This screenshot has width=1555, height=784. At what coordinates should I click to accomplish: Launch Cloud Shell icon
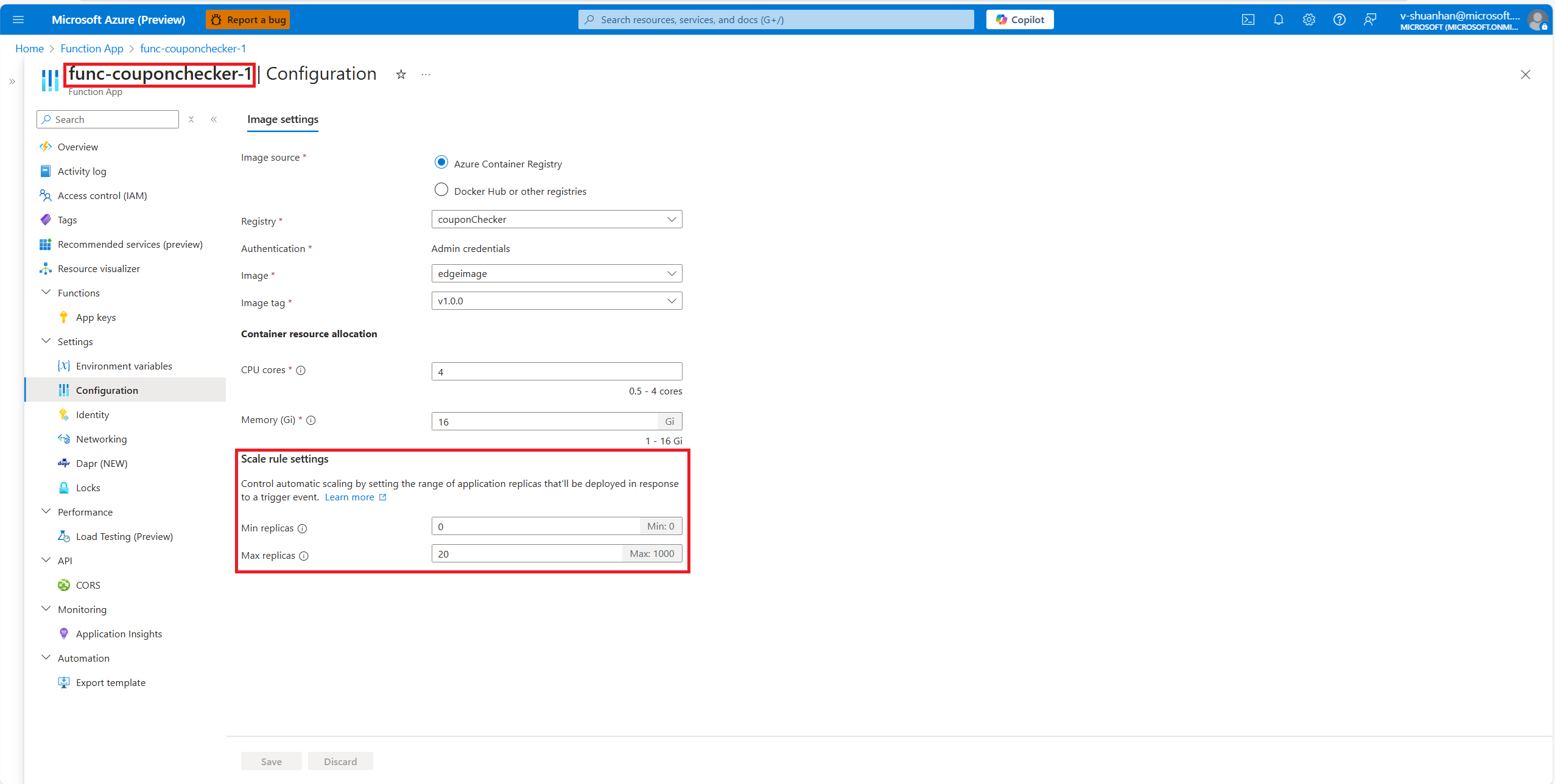1248,19
